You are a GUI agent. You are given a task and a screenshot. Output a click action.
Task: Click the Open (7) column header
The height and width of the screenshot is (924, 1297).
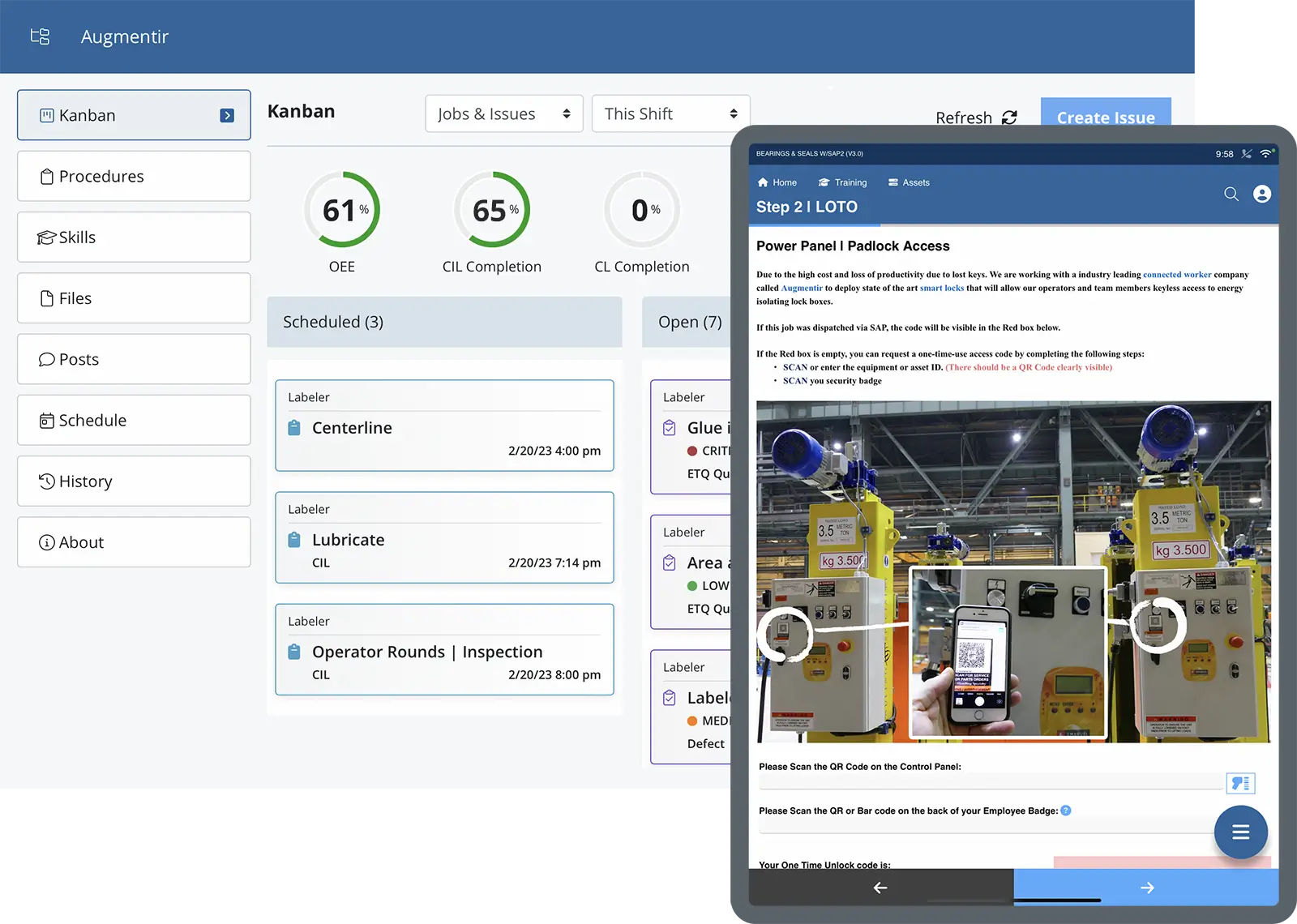pos(687,322)
